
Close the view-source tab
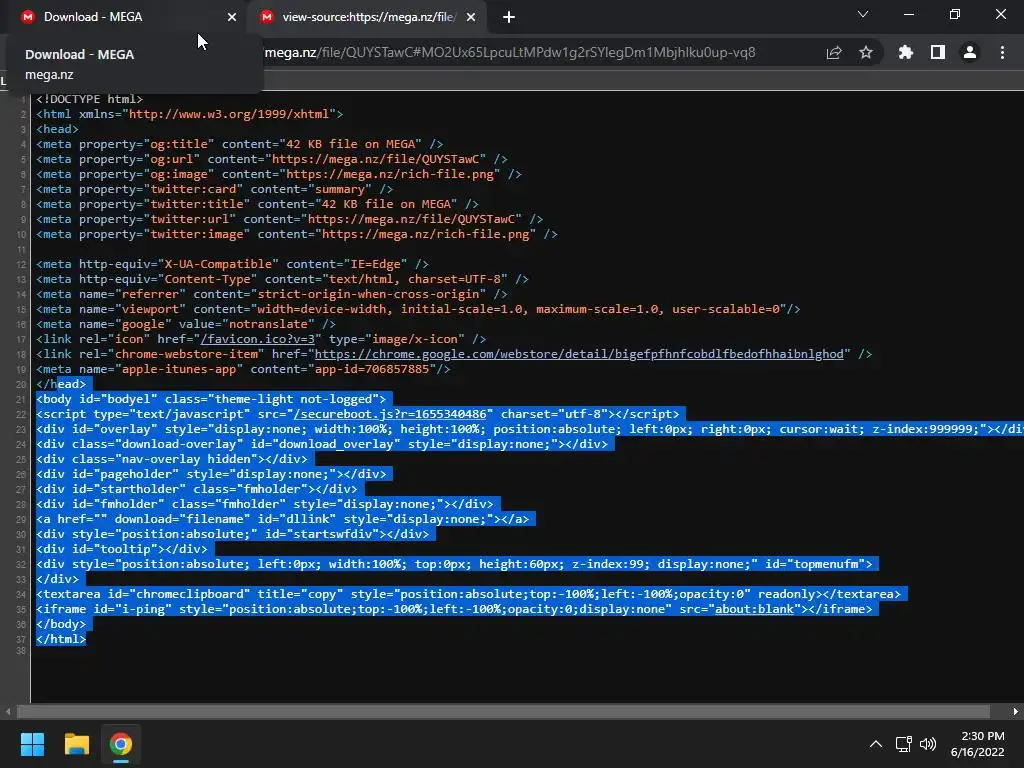471,17
